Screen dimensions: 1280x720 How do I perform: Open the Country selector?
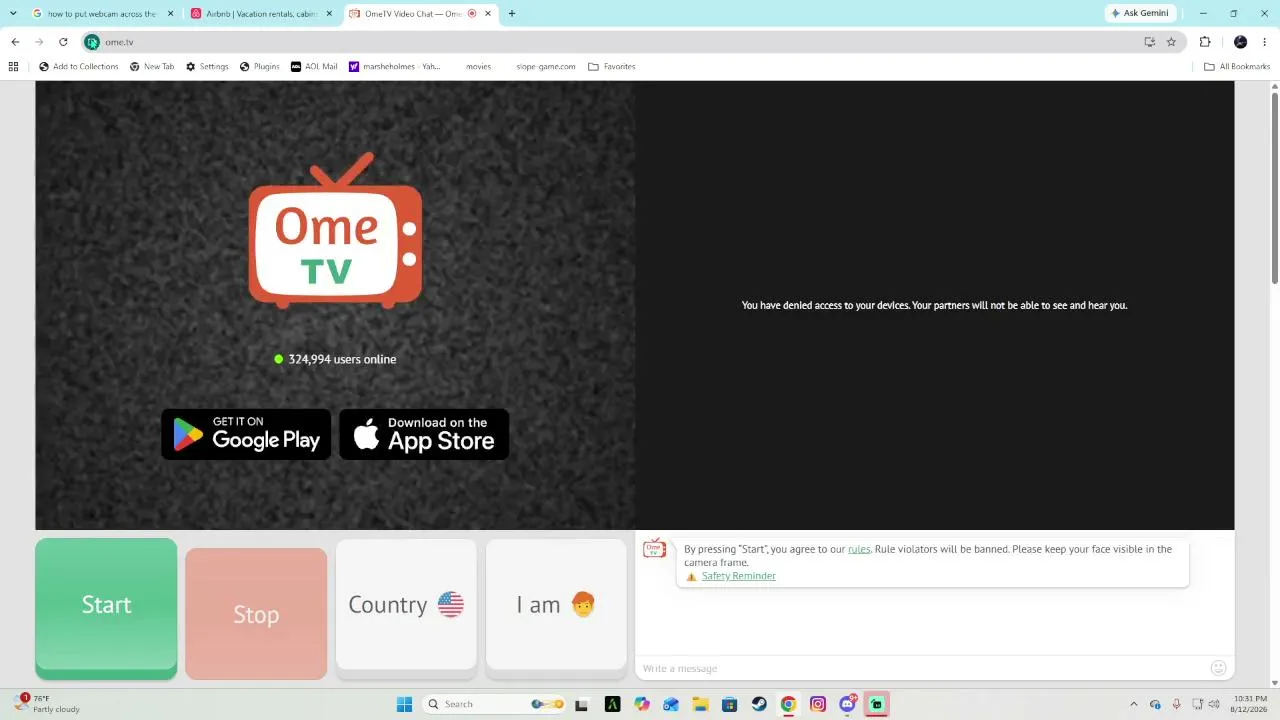pos(406,605)
